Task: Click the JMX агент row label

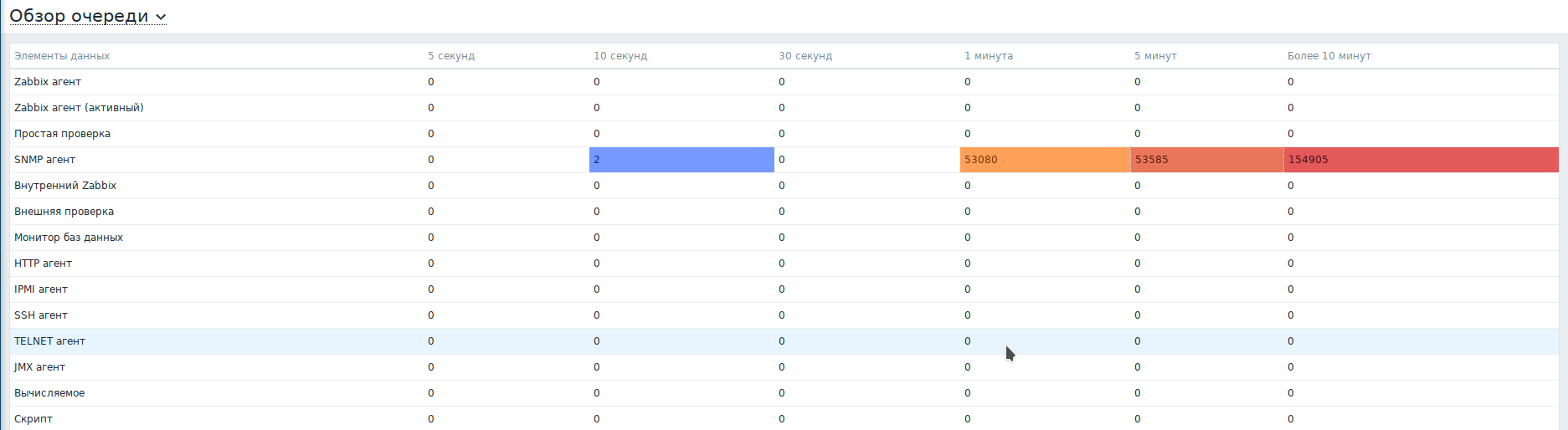Action: point(39,367)
